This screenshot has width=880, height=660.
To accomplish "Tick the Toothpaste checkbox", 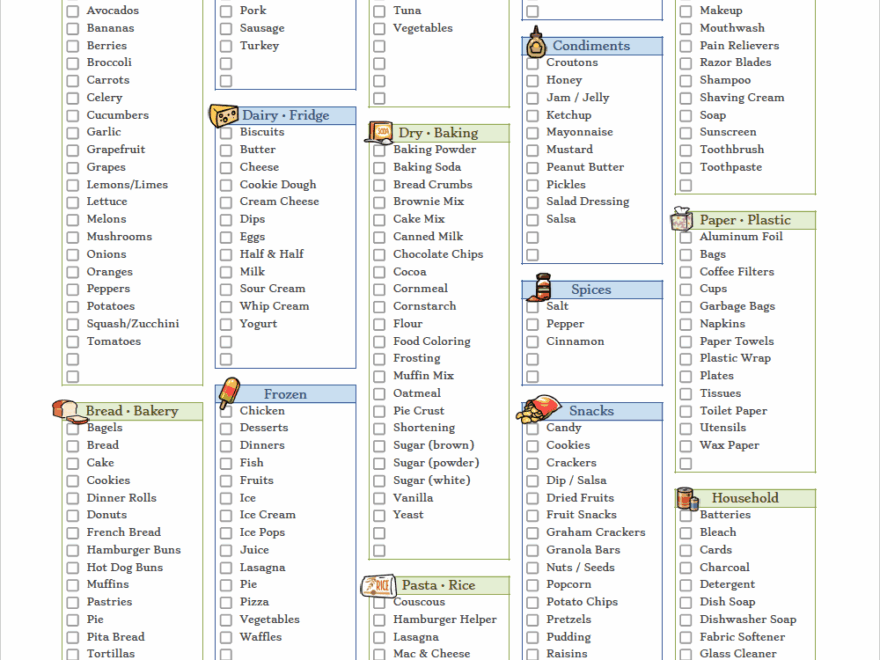I will [684, 167].
